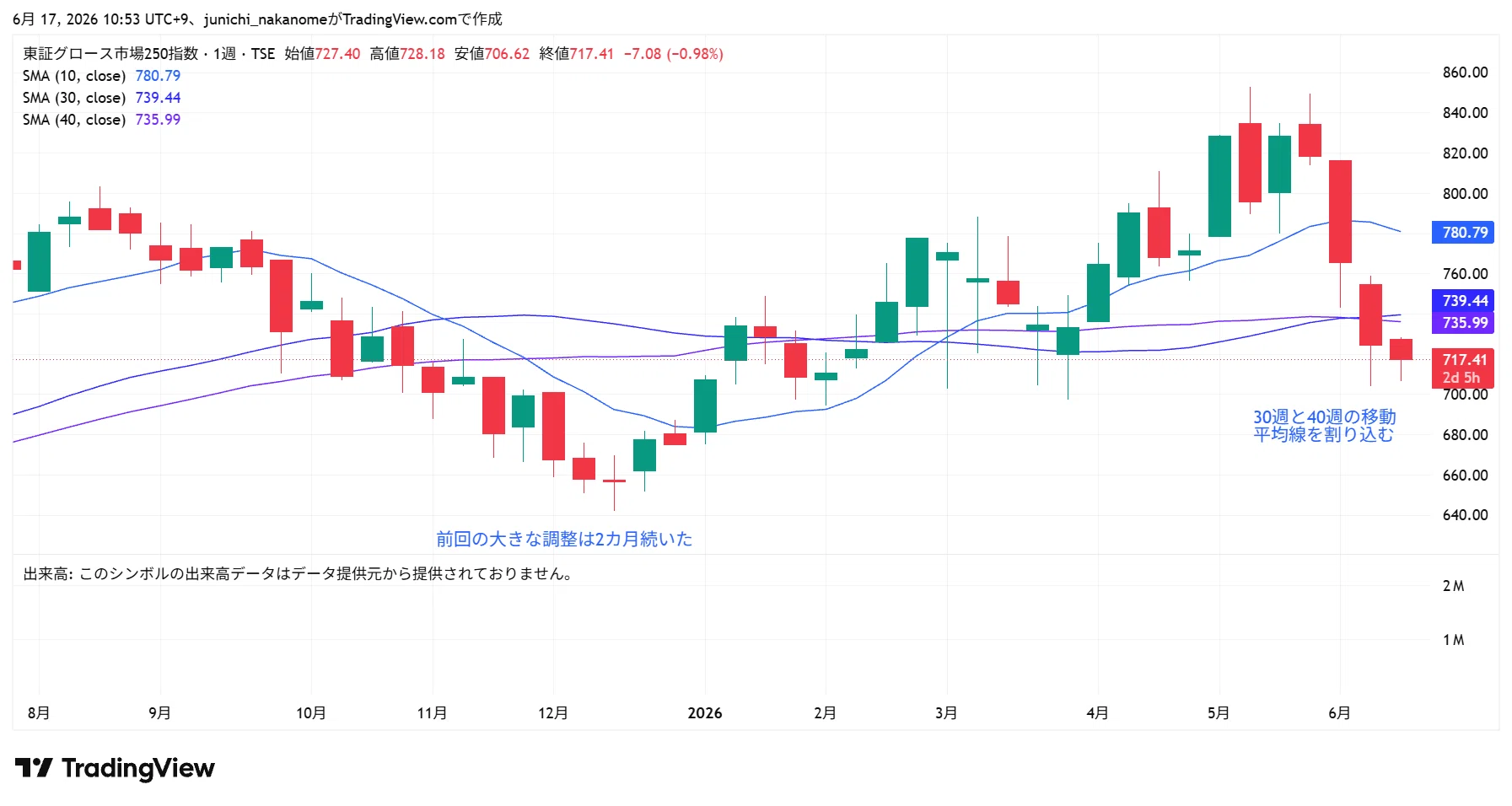Image resolution: width=1512 pixels, height=806 pixels.
Task: Click the 出来高 volume notice text
Action: [x=299, y=574]
